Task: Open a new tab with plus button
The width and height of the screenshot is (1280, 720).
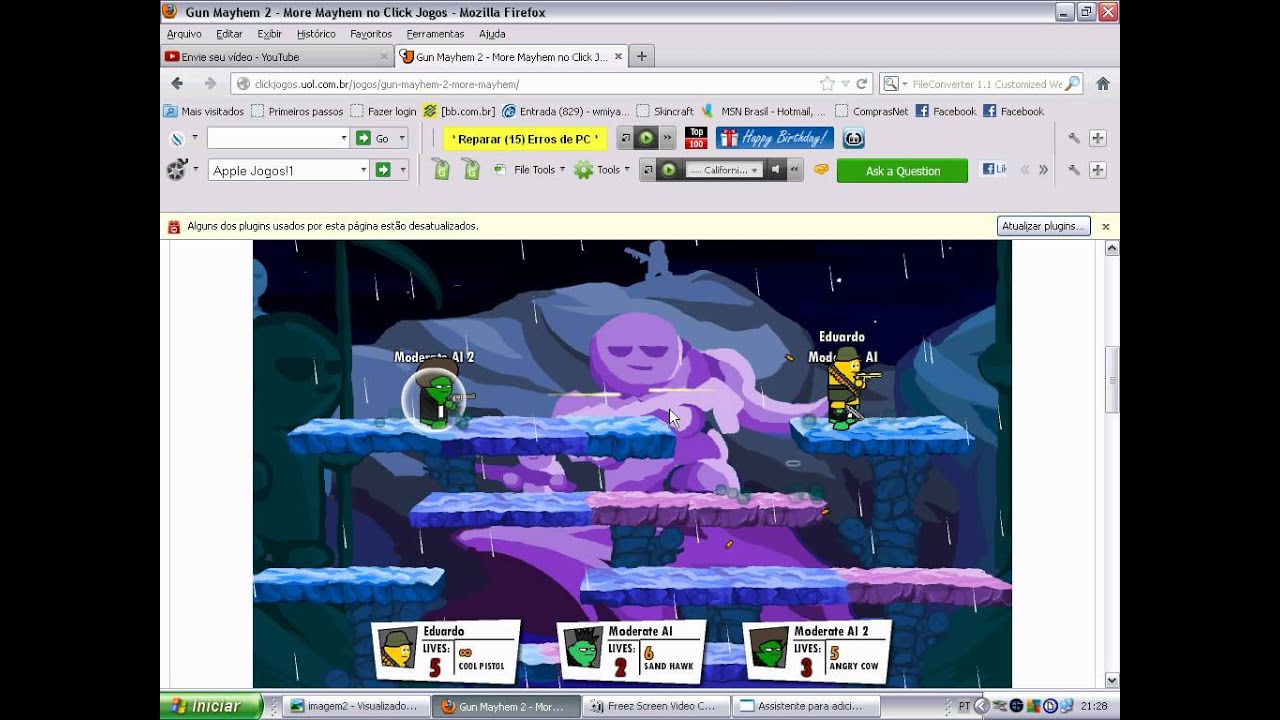Action: pos(641,57)
